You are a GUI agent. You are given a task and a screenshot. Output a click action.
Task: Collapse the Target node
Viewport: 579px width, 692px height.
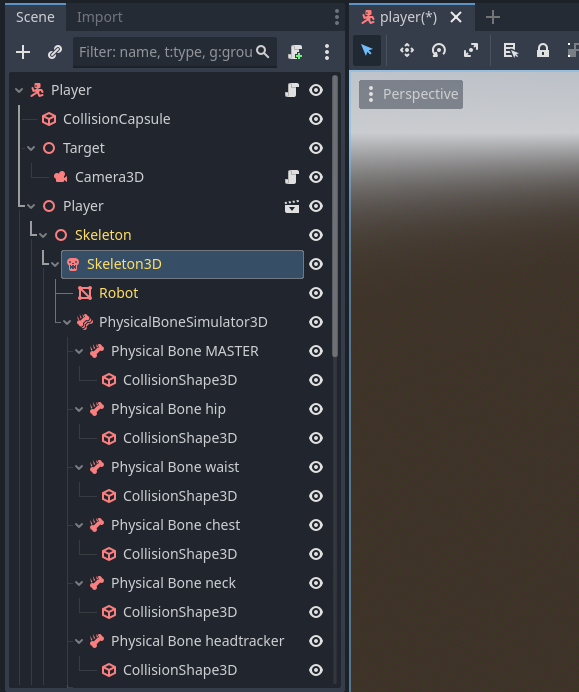click(31, 148)
